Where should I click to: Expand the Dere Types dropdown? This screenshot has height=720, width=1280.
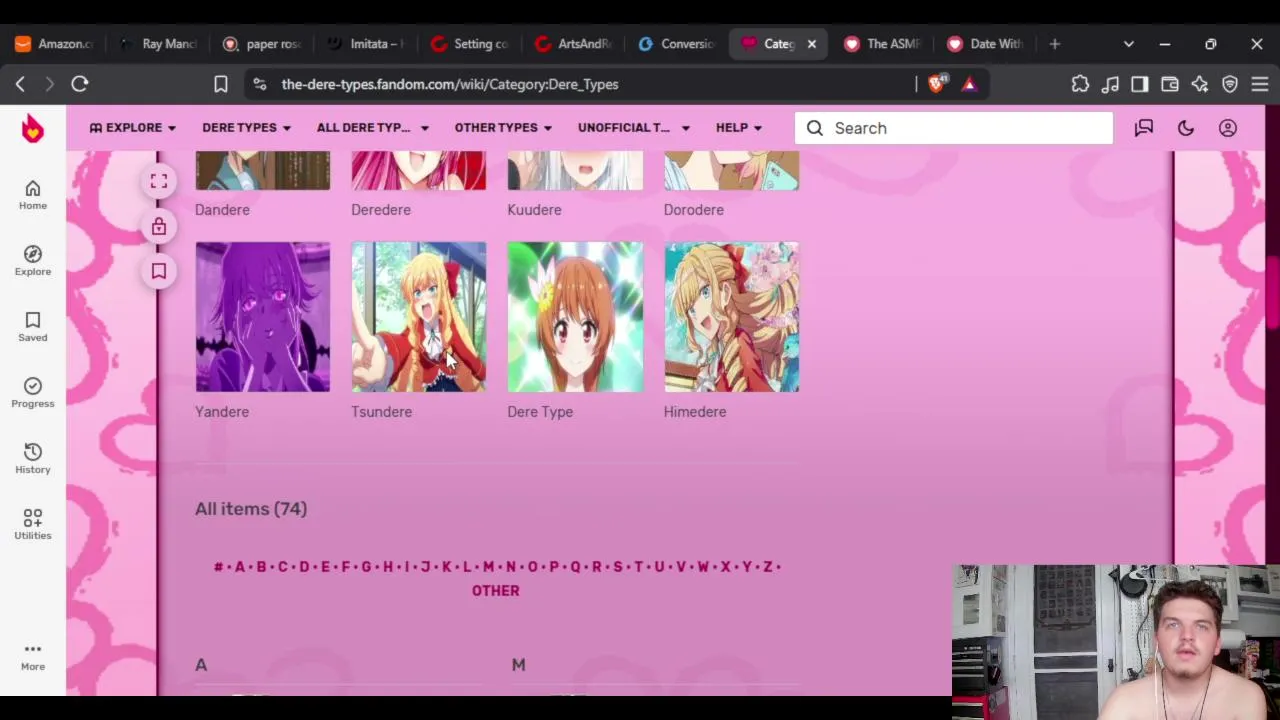coord(246,128)
